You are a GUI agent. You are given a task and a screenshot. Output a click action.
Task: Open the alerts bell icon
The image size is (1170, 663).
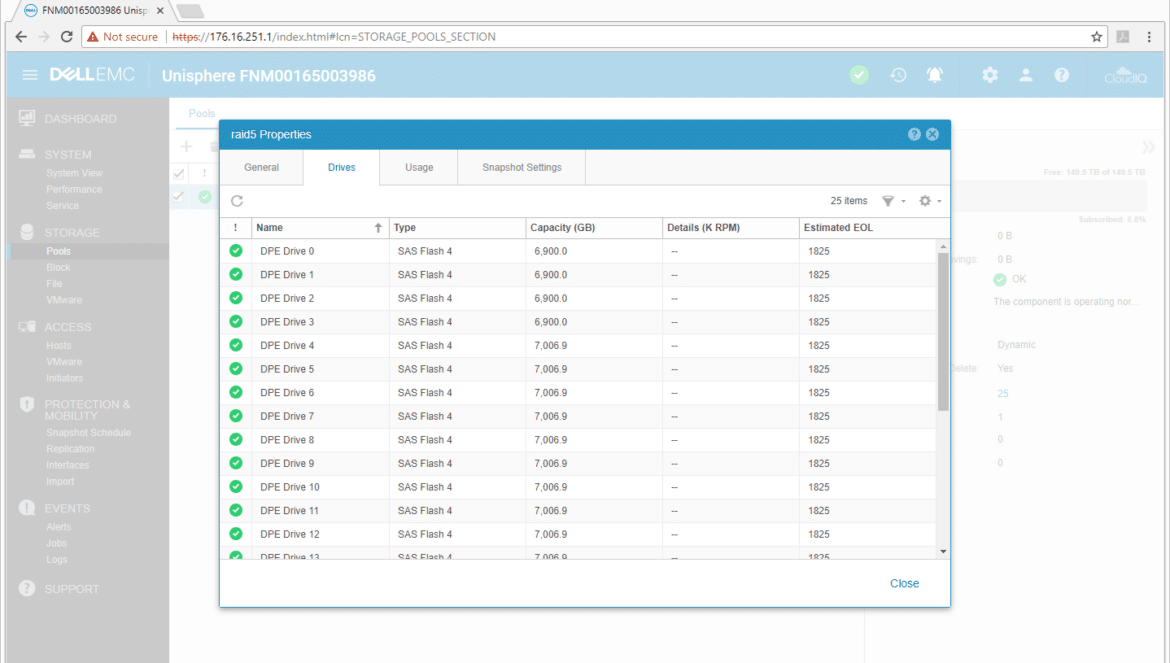[x=934, y=75]
